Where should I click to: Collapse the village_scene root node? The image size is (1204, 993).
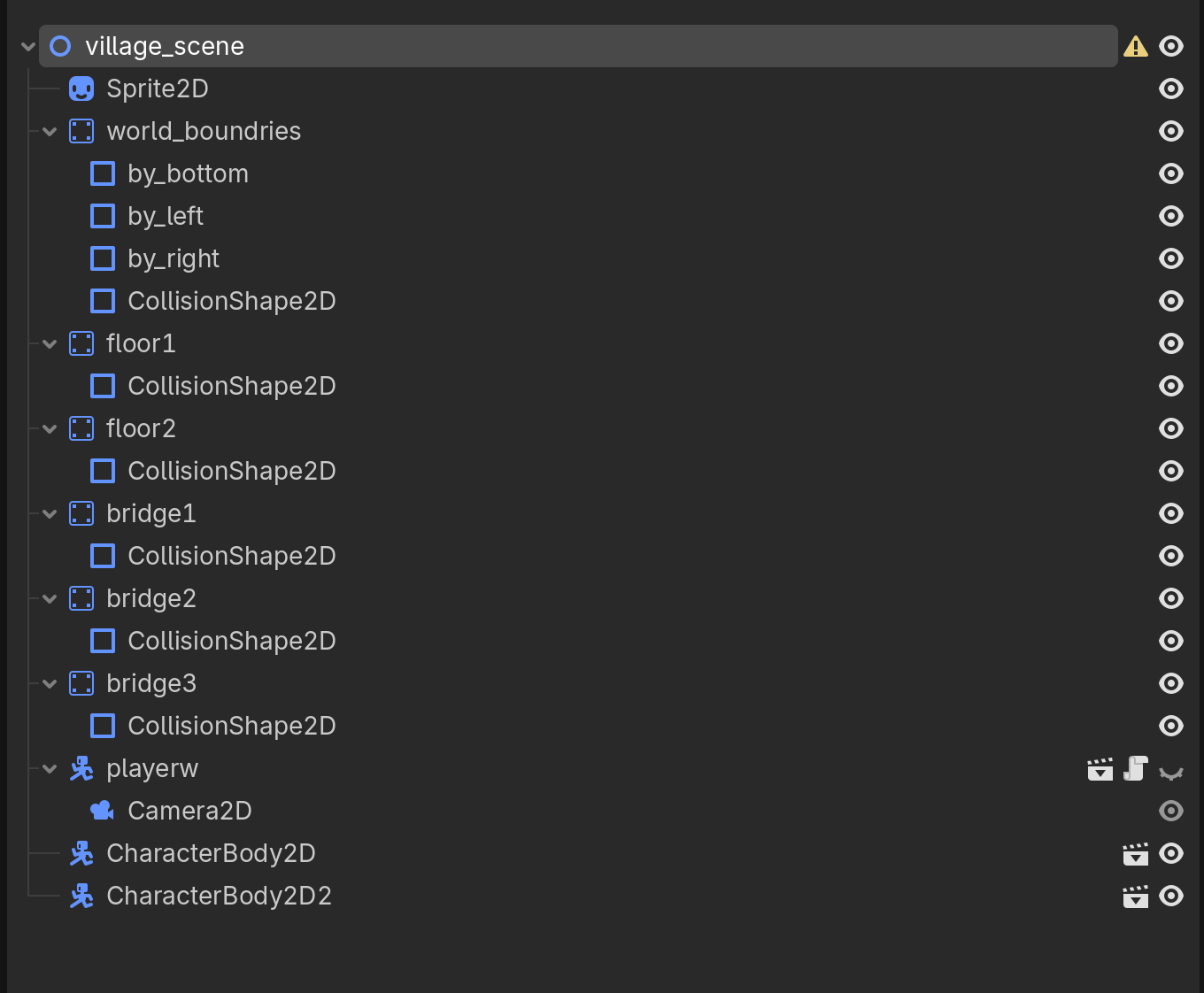[x=27, y=46]
